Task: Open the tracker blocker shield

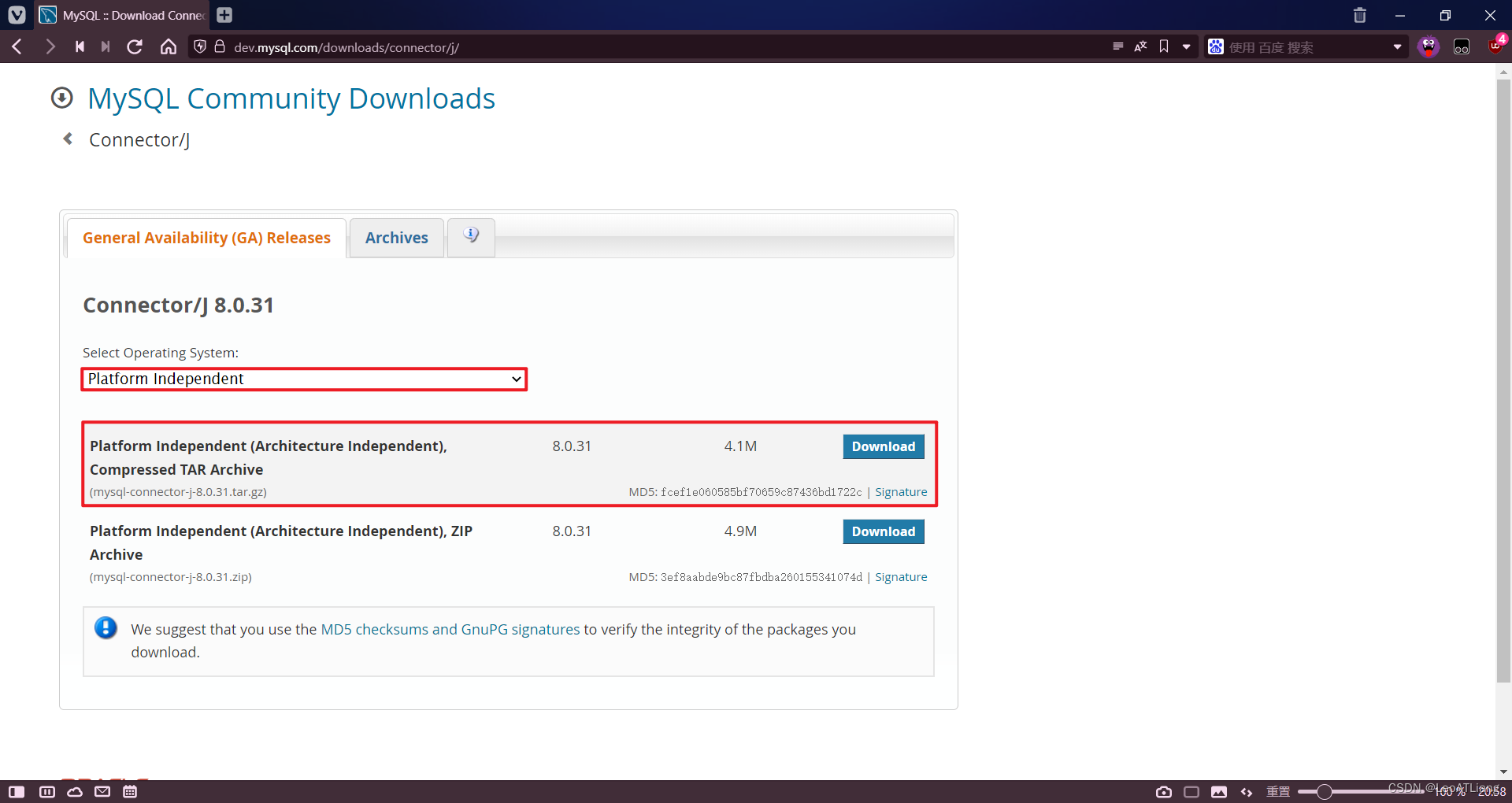Action: point(200,47)
